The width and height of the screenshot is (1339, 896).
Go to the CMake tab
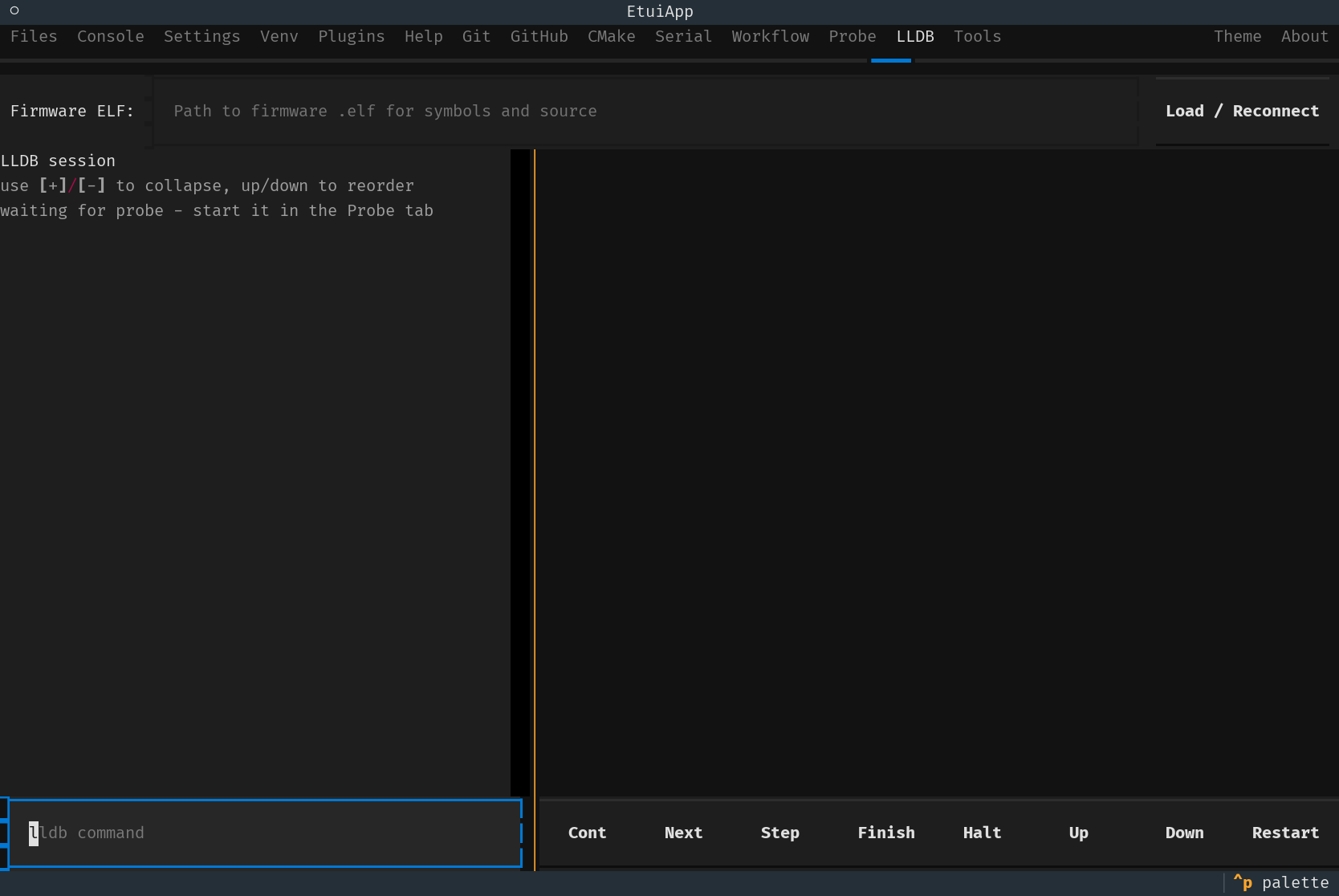click(x=612, y=36)
